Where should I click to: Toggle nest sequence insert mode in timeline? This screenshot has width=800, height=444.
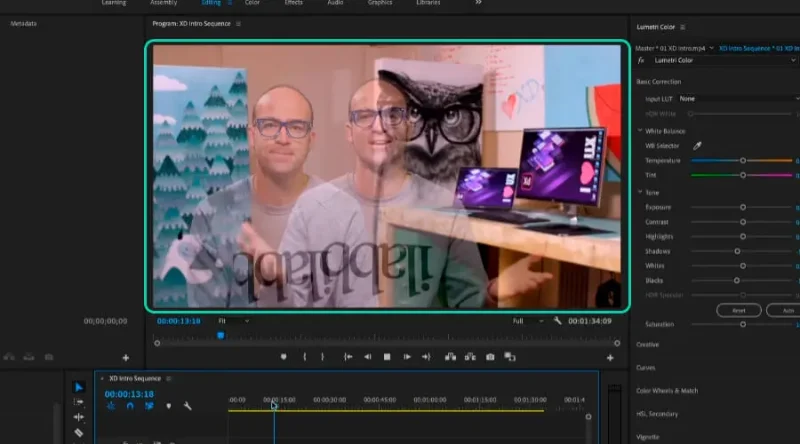[x=111, y=406]
